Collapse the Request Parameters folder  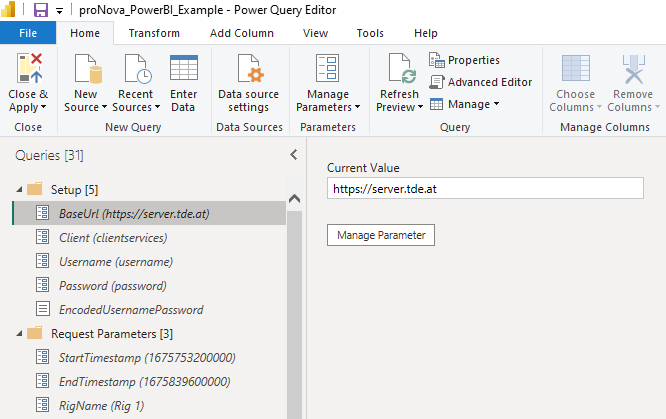point(21,333)
